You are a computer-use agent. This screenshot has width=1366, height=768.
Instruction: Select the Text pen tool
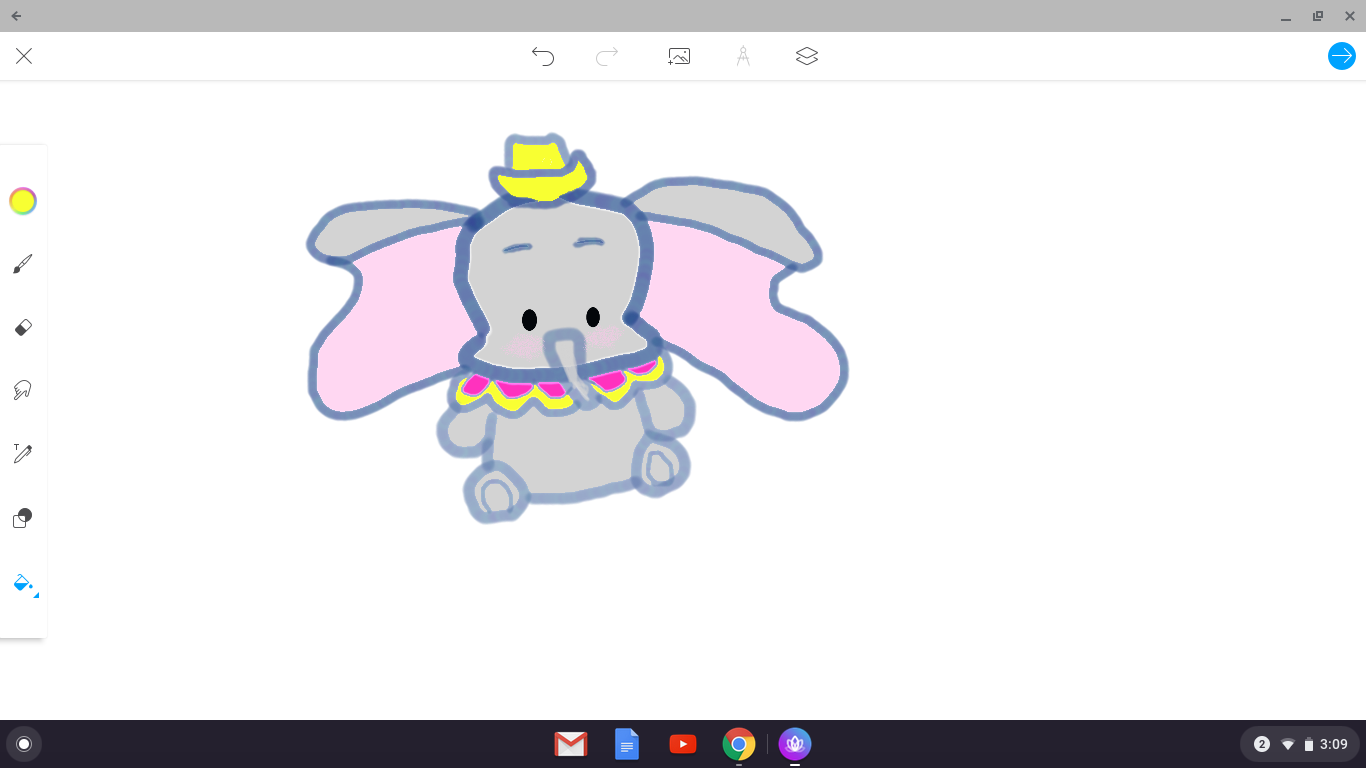pyautogui.click(x=23, y=453)
